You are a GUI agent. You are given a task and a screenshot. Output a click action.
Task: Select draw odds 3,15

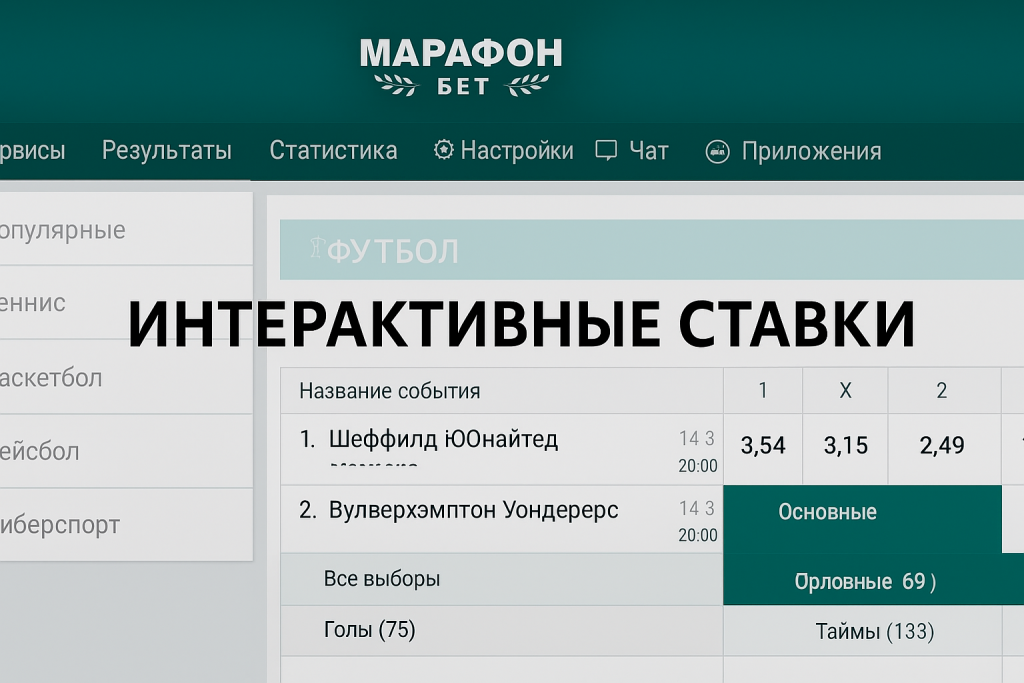845,446
